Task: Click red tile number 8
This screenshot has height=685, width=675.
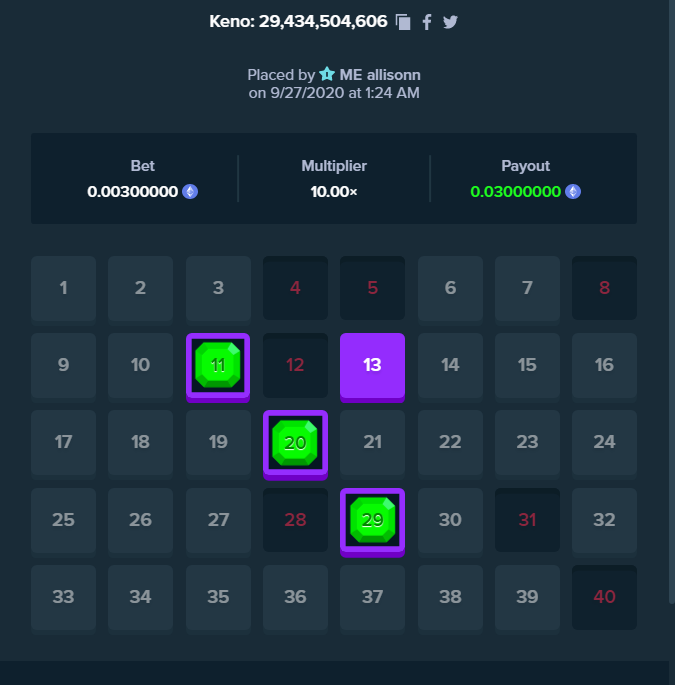Action: 604,288
